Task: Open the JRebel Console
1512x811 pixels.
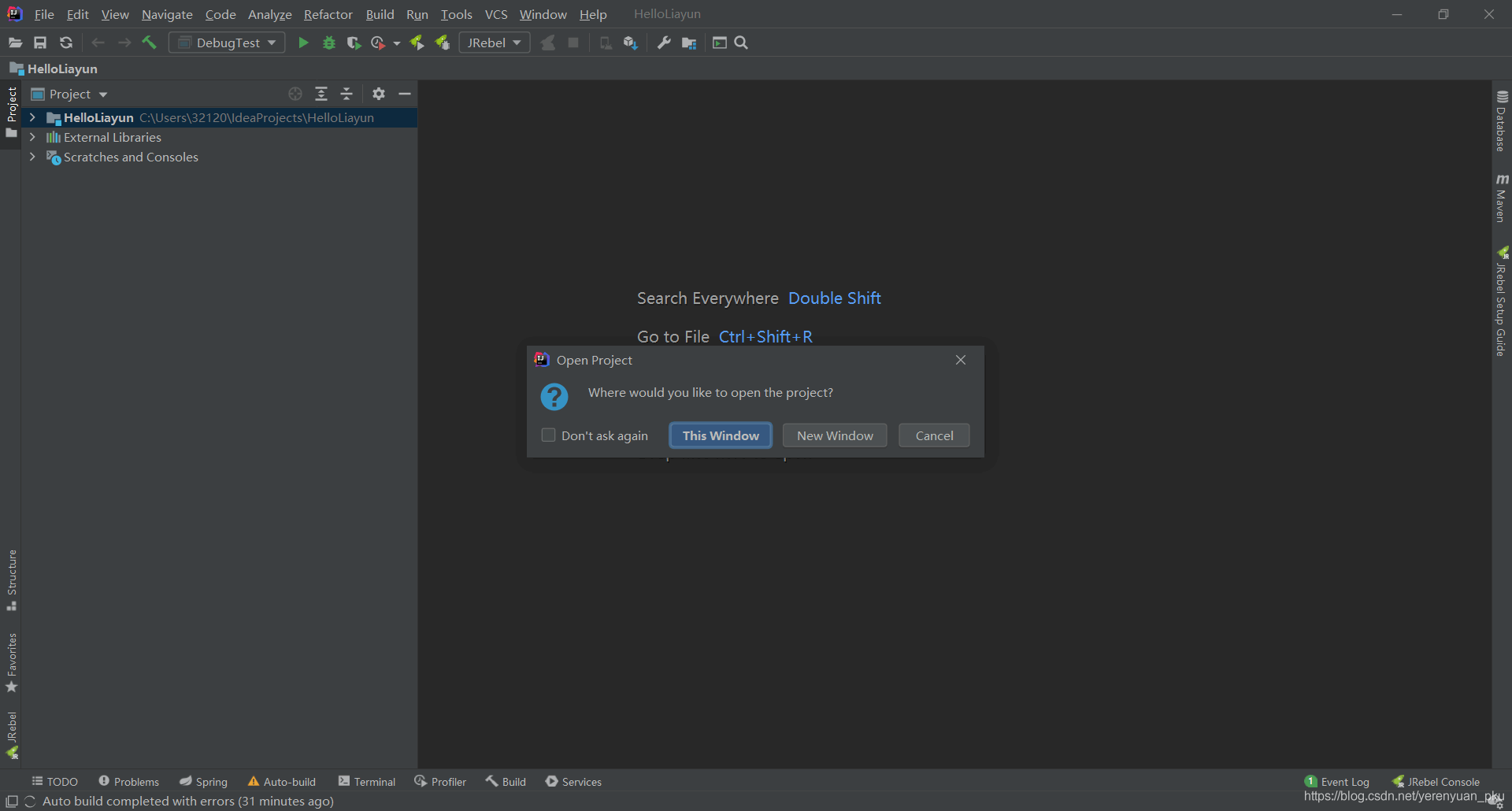Action: pos(1436,781)
